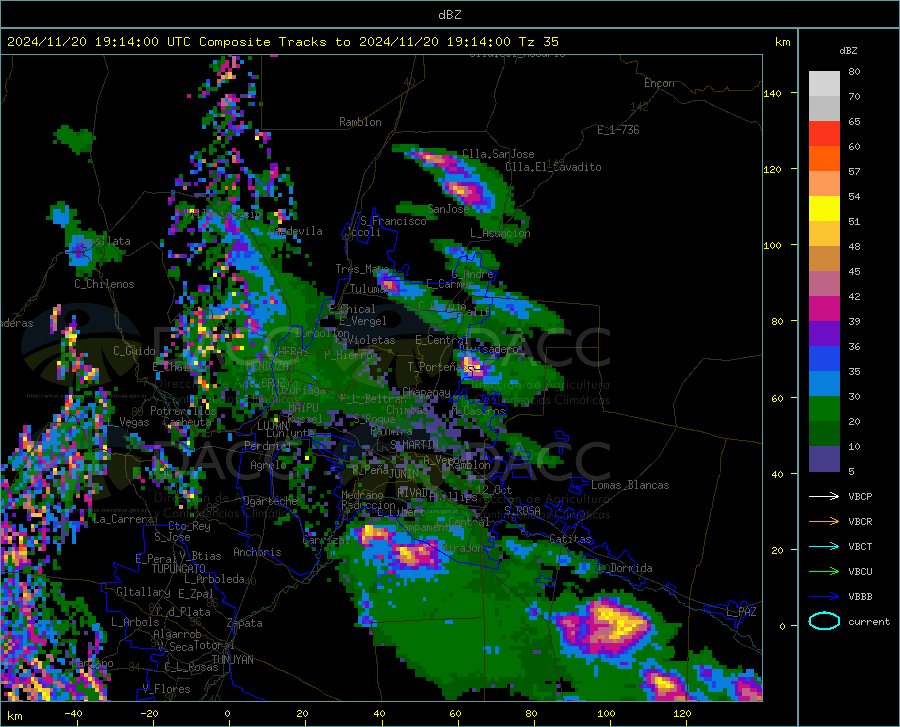Click the TUNUYAN label on map
The width and height of the screenshot is (900, 727).
pos(232,659)
